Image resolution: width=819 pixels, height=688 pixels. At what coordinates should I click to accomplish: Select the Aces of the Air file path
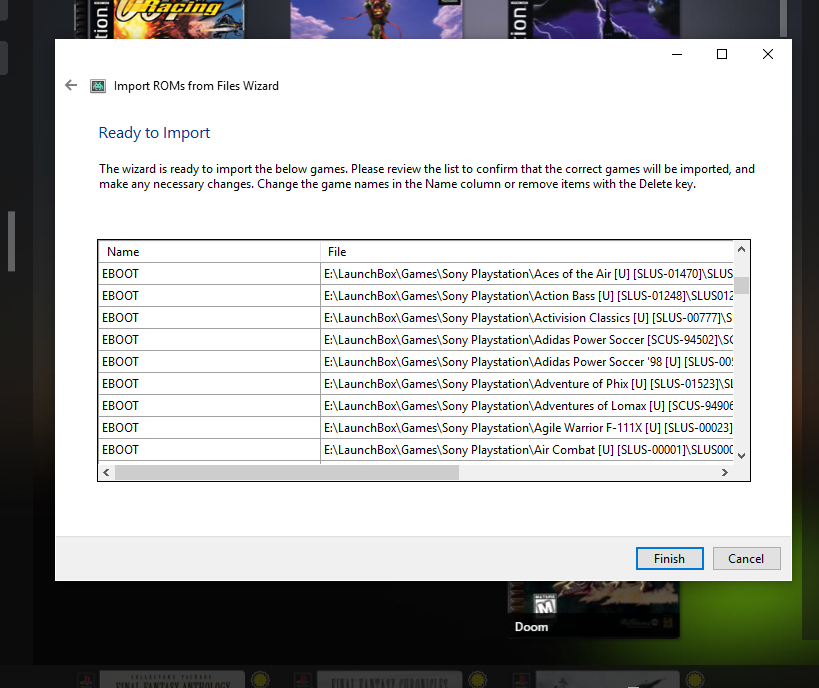pyautogui.click(x=526, y=274)
